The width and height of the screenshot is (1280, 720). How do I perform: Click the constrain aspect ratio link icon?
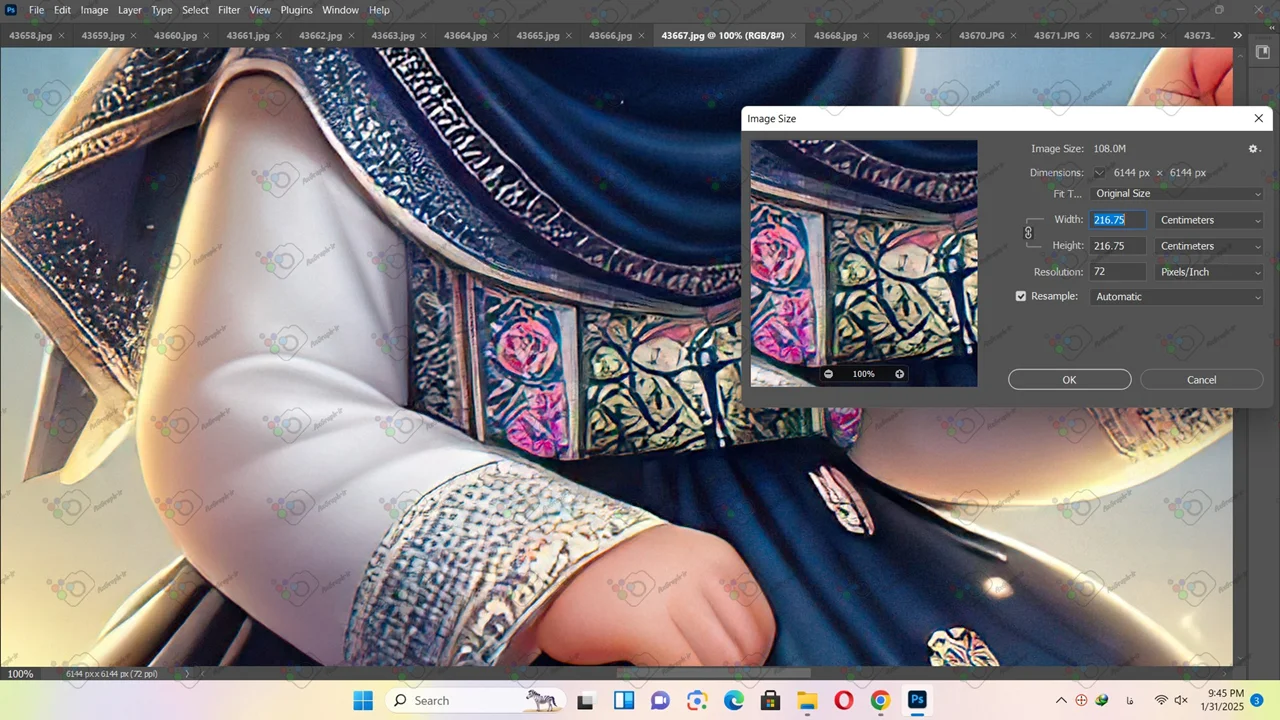coord(1028,233)
